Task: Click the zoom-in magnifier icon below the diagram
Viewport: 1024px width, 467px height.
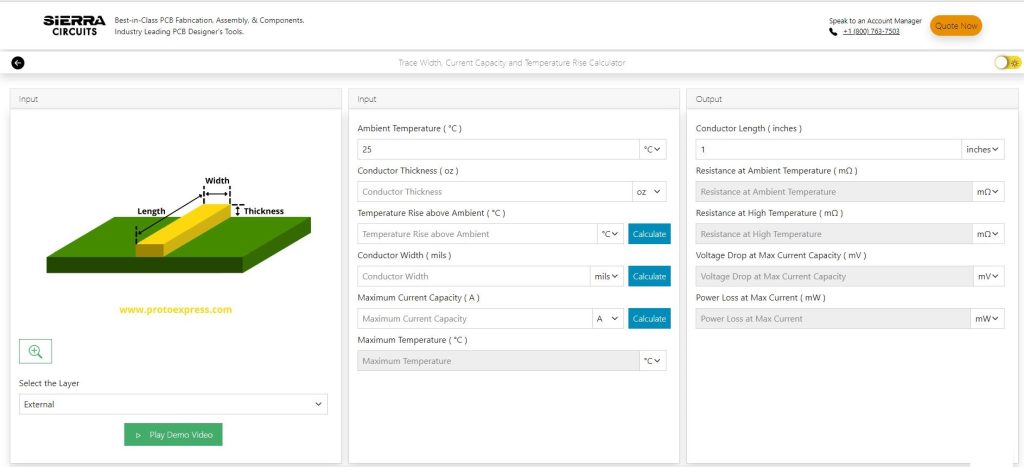Action: pos(35,351)
